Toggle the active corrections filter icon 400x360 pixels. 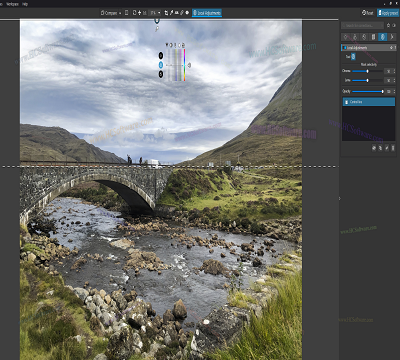(394, 25)
